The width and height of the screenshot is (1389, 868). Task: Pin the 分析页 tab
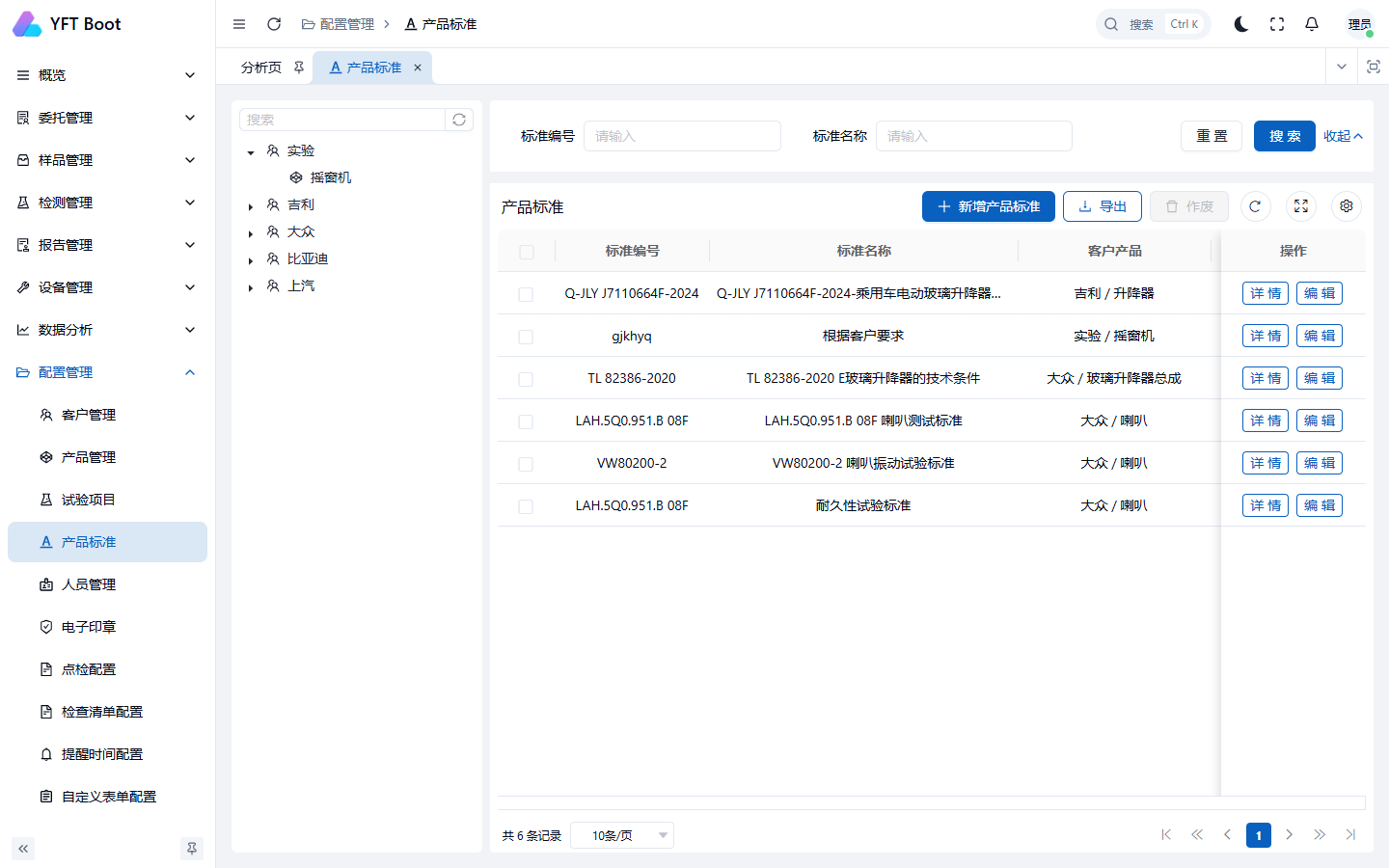click(x=299, y=68)
